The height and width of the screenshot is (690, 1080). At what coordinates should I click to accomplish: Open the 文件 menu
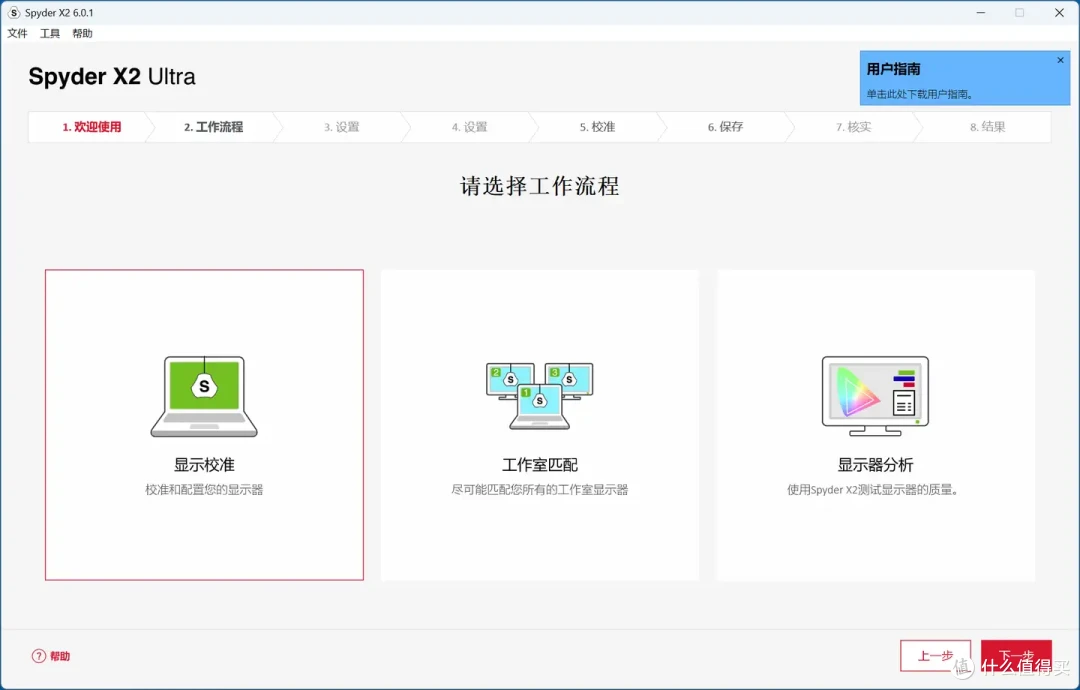pos(17,33)
